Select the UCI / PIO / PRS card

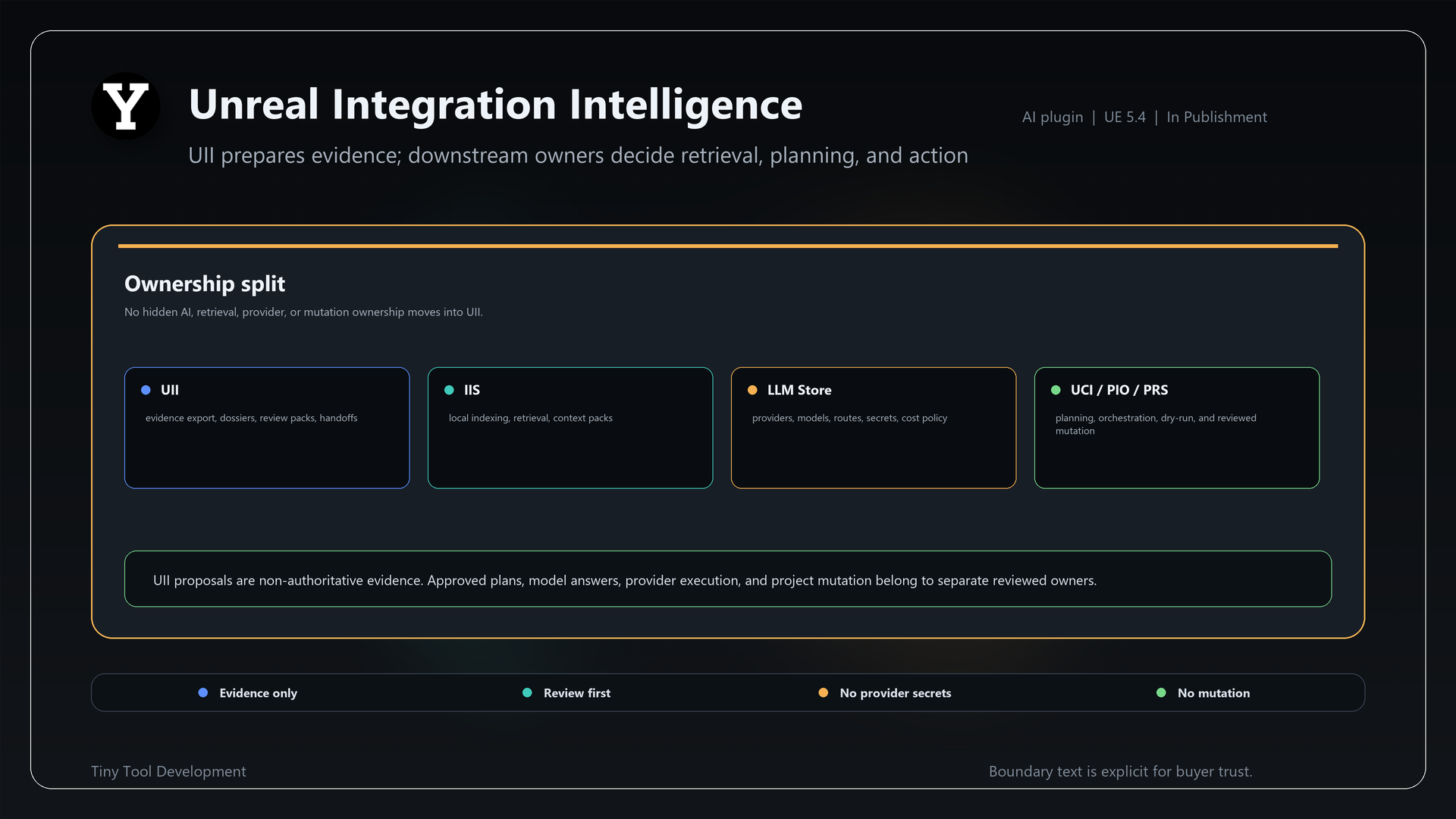tap(1177, 428)
